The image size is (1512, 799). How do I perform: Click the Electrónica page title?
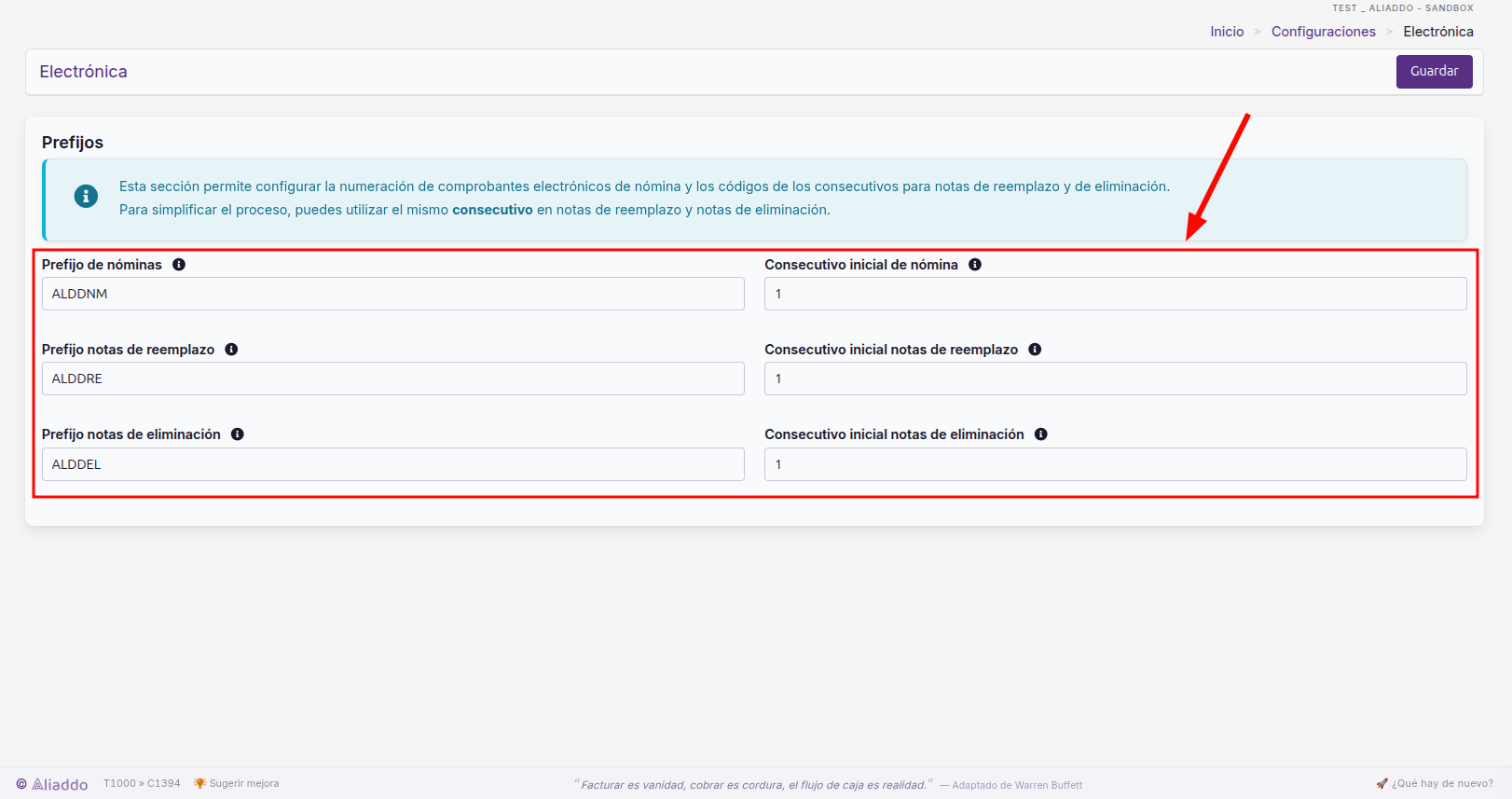point(83,72)
